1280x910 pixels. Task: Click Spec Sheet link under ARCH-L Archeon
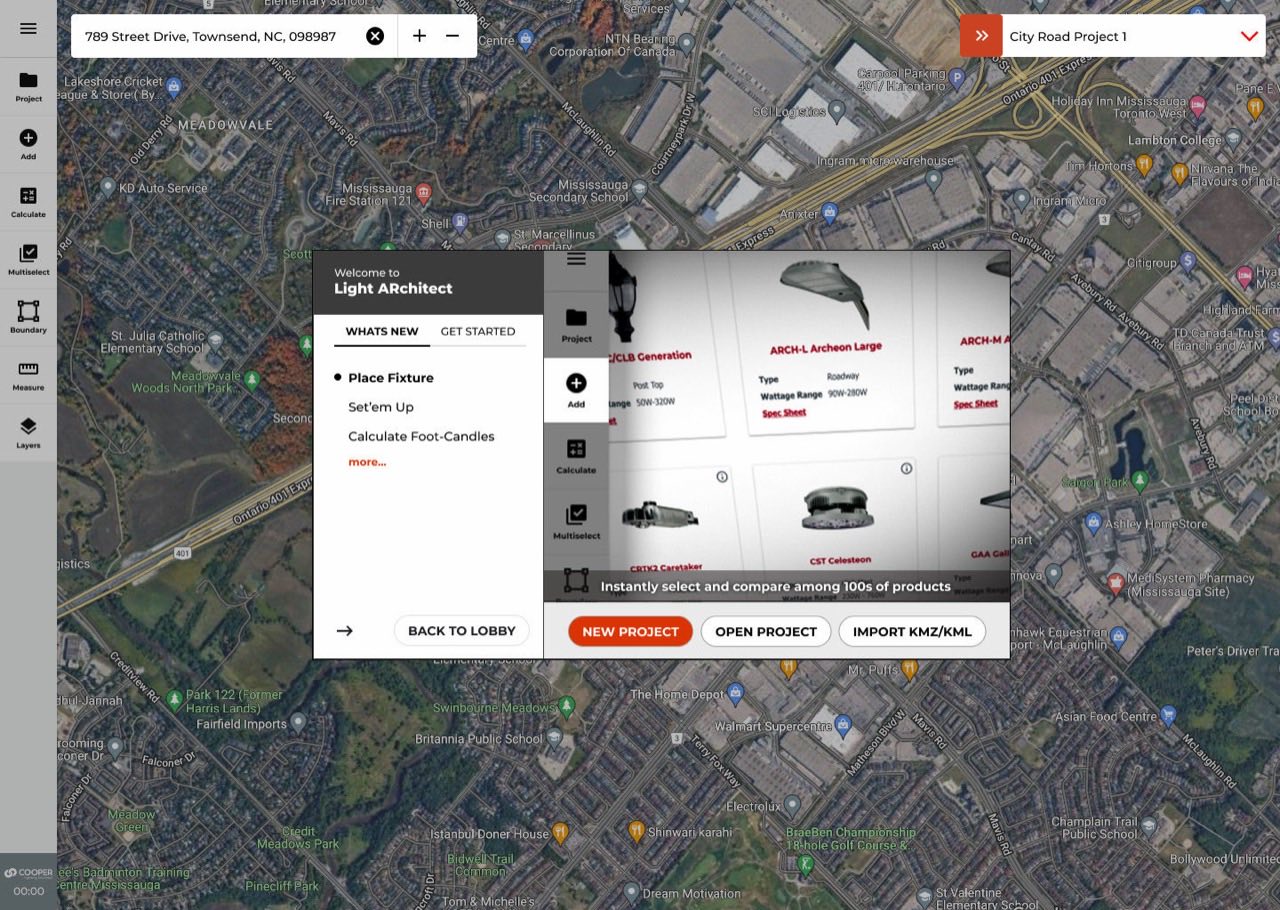click(x=784, y=412)
